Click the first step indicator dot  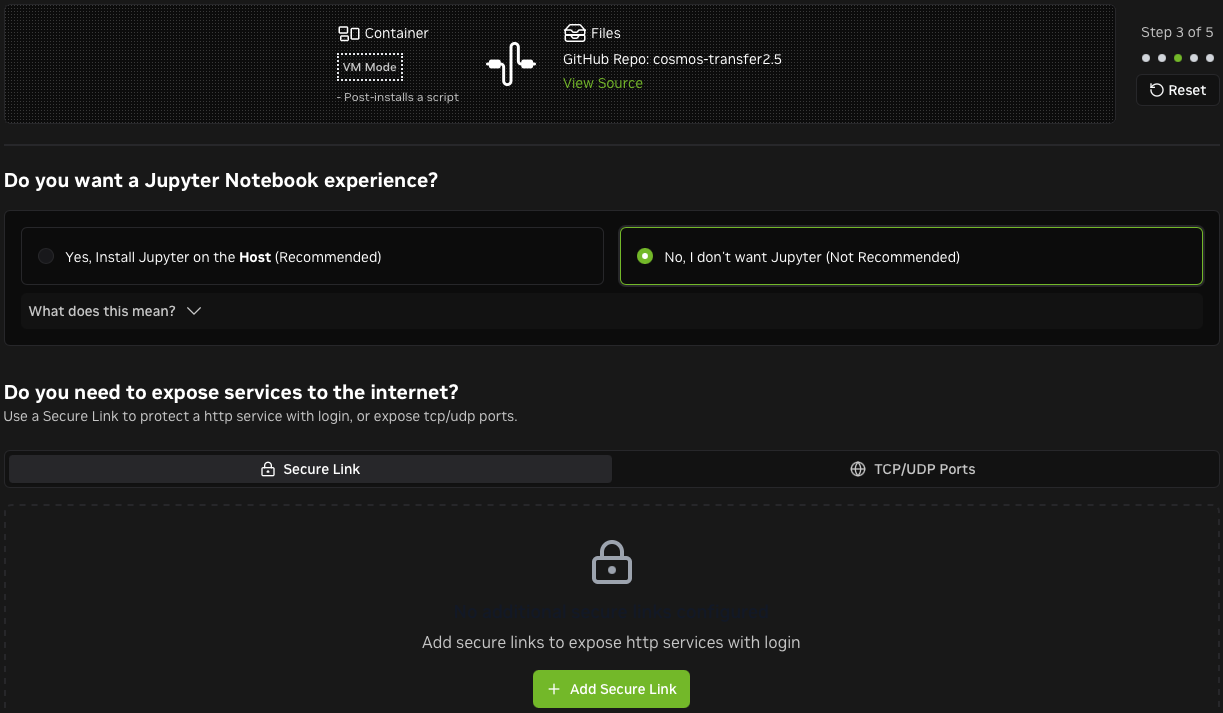coord(1146,58)
